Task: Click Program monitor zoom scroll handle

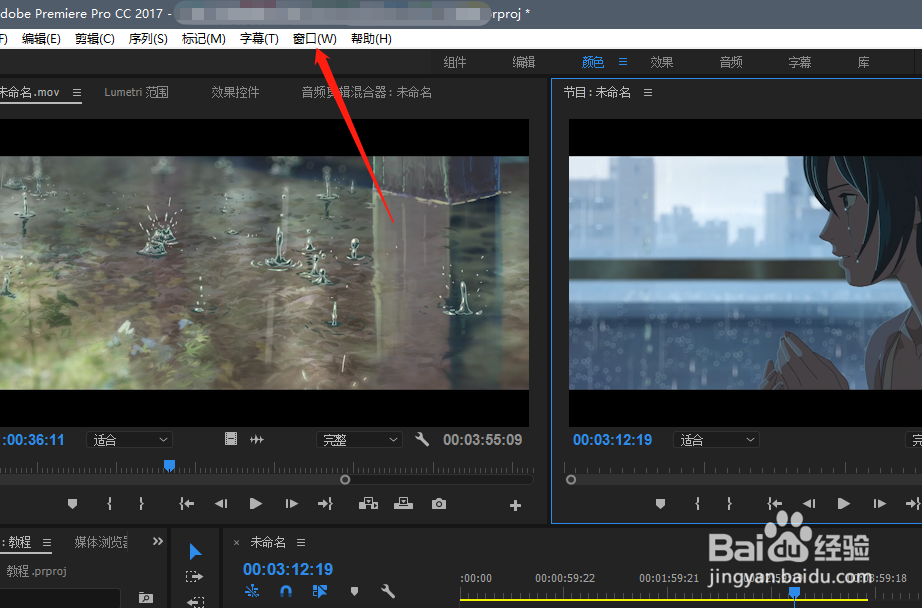Action: [x=571, y=480]
